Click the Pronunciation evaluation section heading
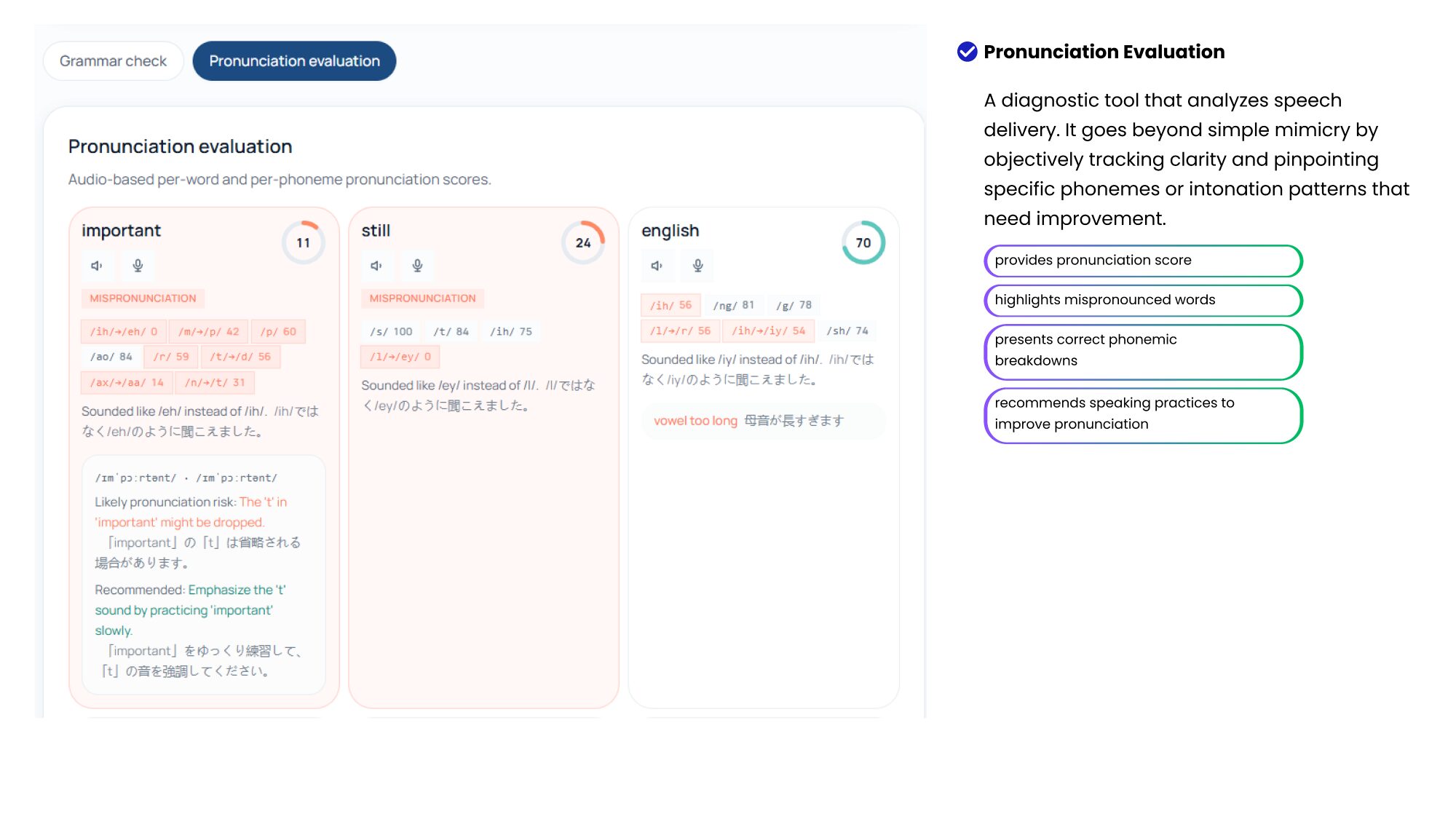Image resolution: width=1456 pixels, height=819 pixels. tap(180, 146)
